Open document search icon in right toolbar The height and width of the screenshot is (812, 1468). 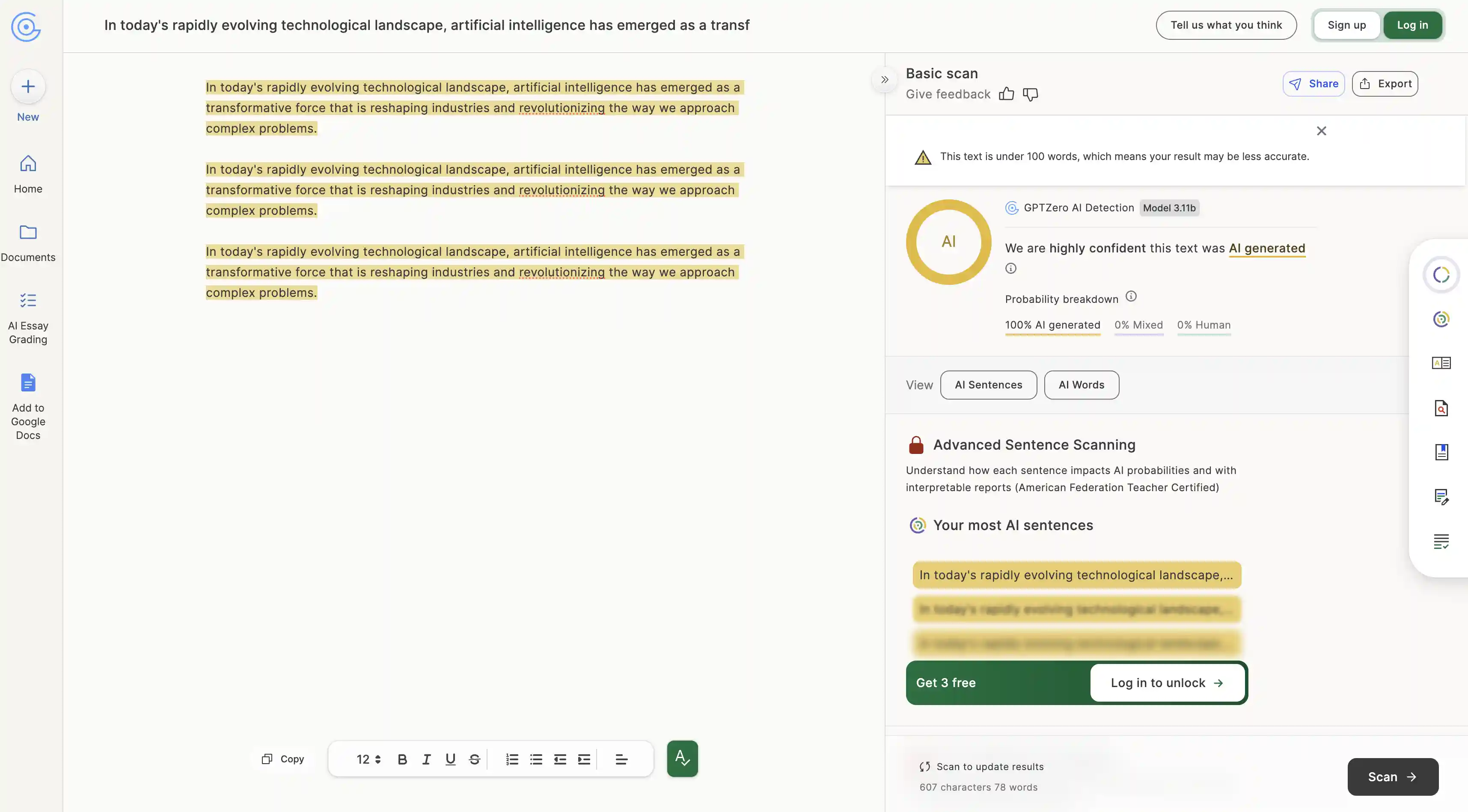(1441, 408)
